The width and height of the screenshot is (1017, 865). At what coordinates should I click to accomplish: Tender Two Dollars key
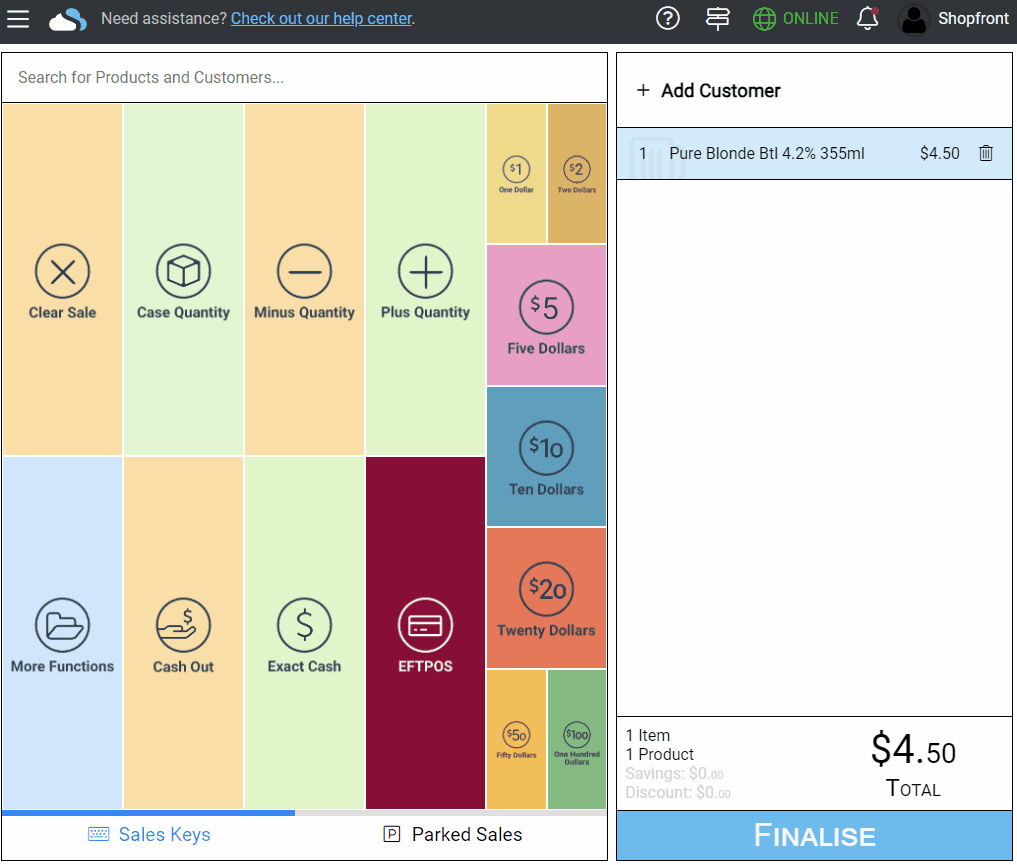tap(577, 174)
